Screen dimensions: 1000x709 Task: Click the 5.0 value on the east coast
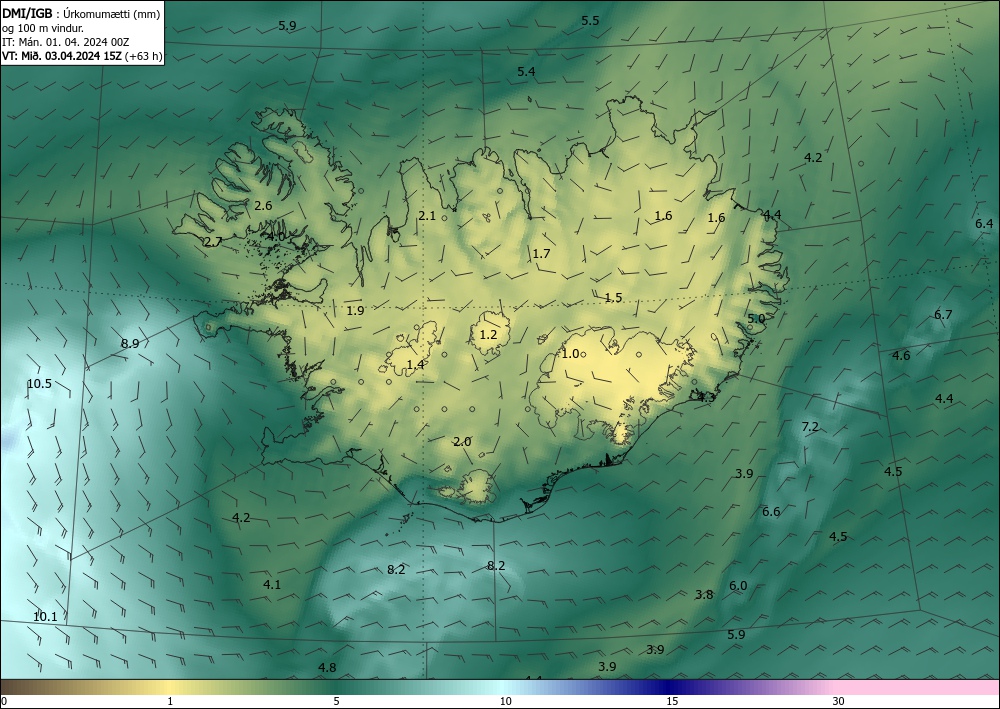coord(756,318)
